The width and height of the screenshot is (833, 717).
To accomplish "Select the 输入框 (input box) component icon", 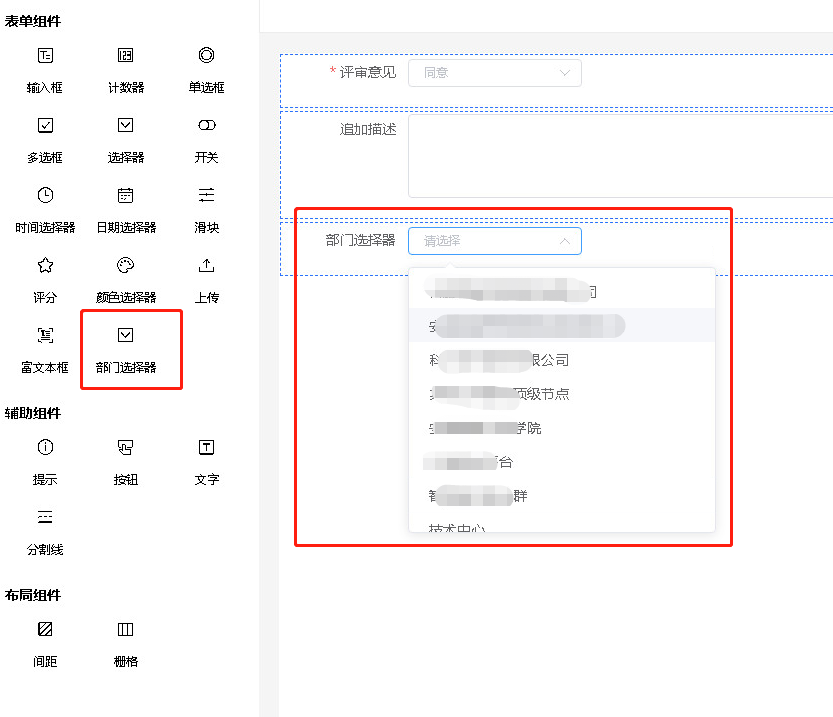I will click(45, 56).
